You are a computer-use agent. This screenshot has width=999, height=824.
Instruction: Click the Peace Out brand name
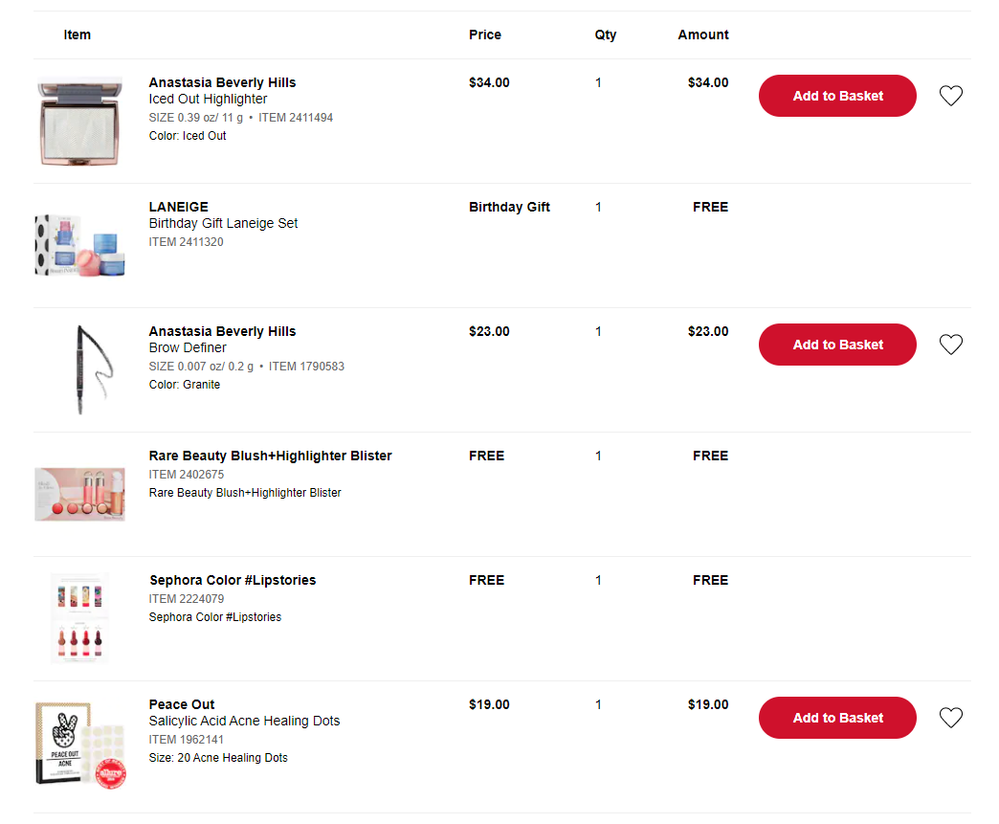tap(181, 704)
